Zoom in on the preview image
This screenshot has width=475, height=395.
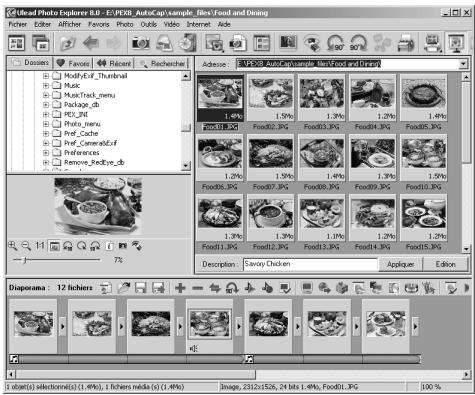pos(13,246)
